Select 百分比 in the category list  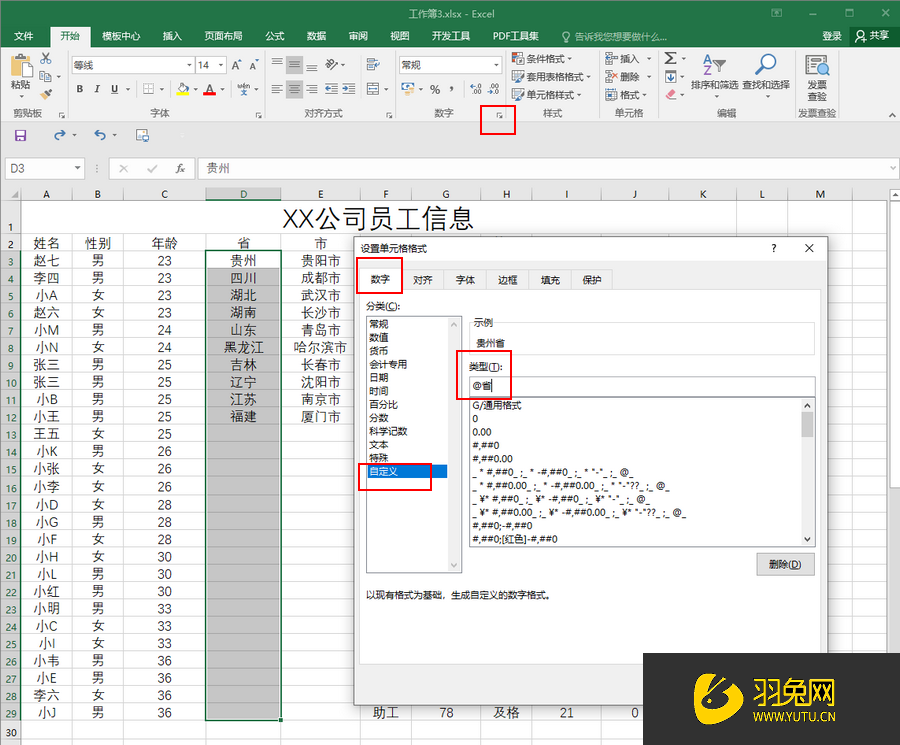(x=383, y=405)
